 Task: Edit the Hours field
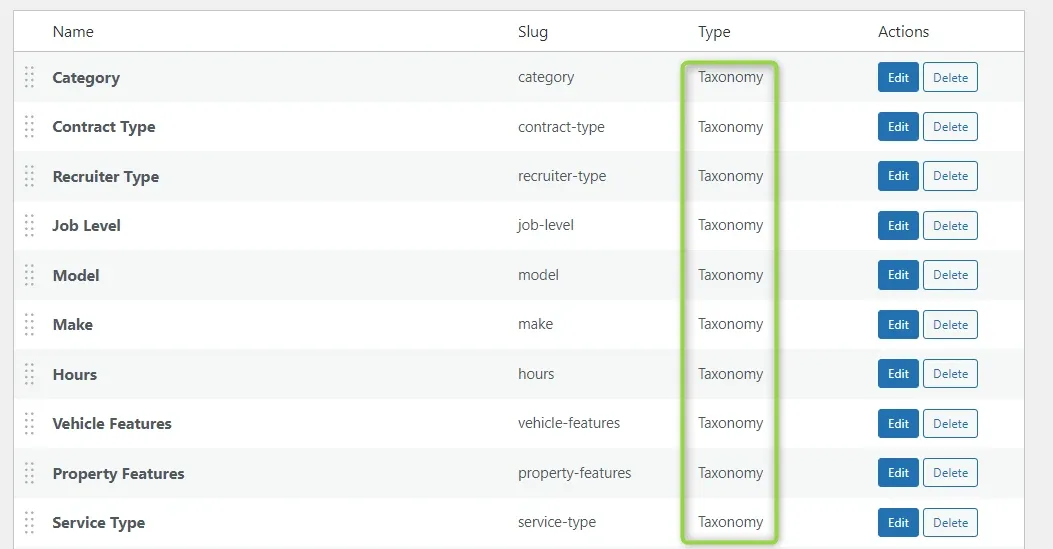pyautogui.click(x=898, y=374)
